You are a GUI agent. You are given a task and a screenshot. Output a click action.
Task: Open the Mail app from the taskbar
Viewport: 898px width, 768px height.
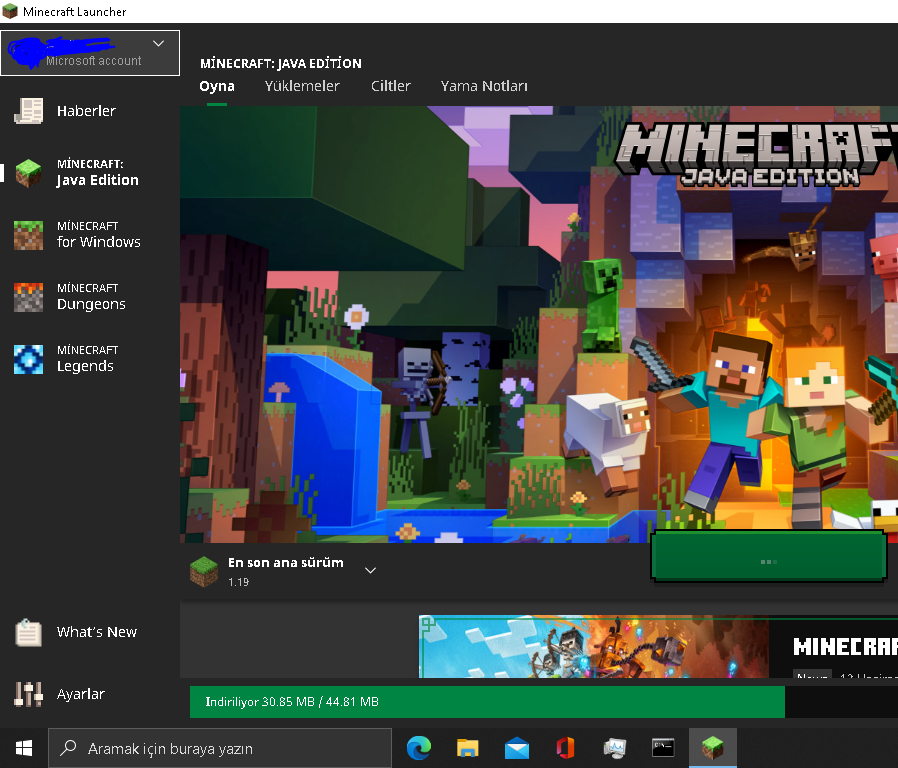[x=517, y=749]
